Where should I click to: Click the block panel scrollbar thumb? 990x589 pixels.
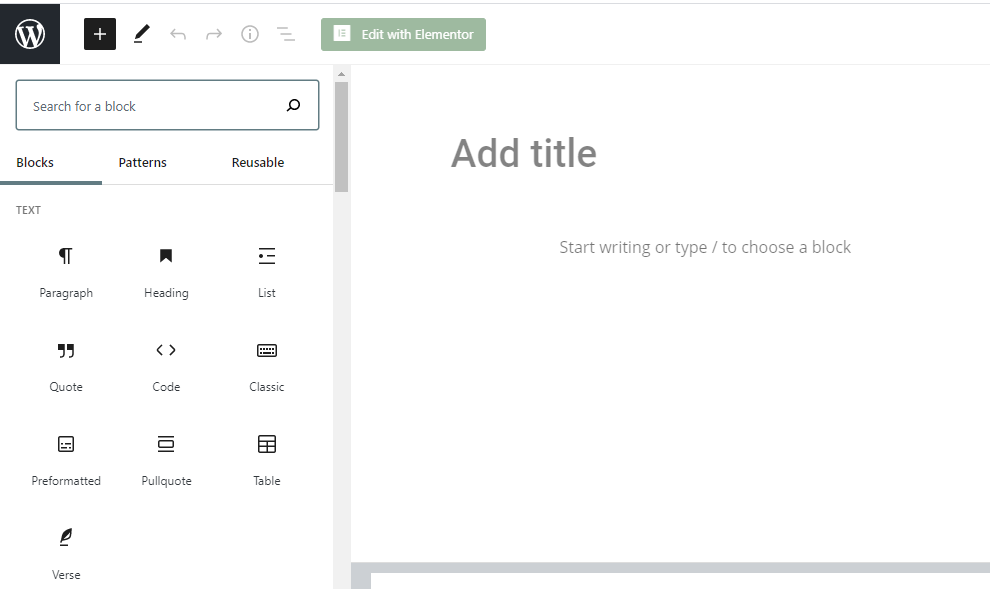[x=342, y=136]
